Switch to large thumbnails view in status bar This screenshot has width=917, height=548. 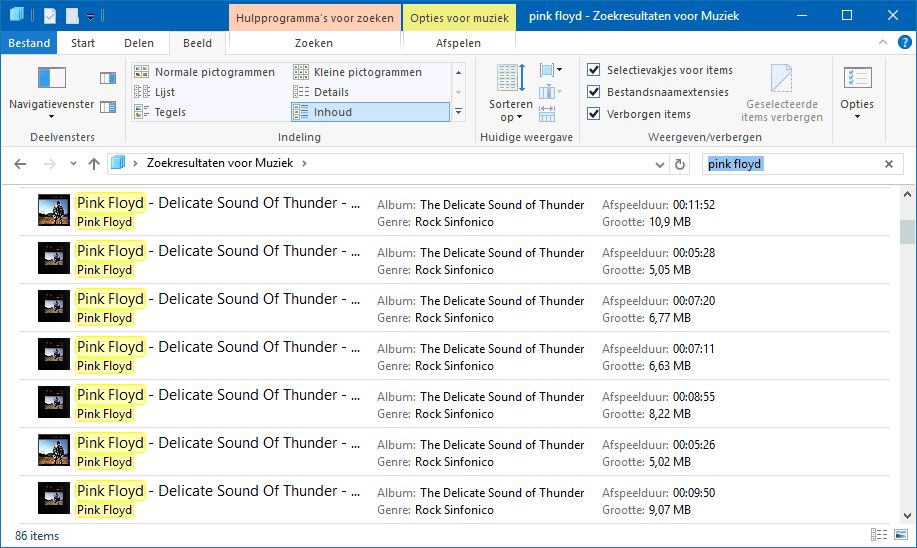pos(901,535)
